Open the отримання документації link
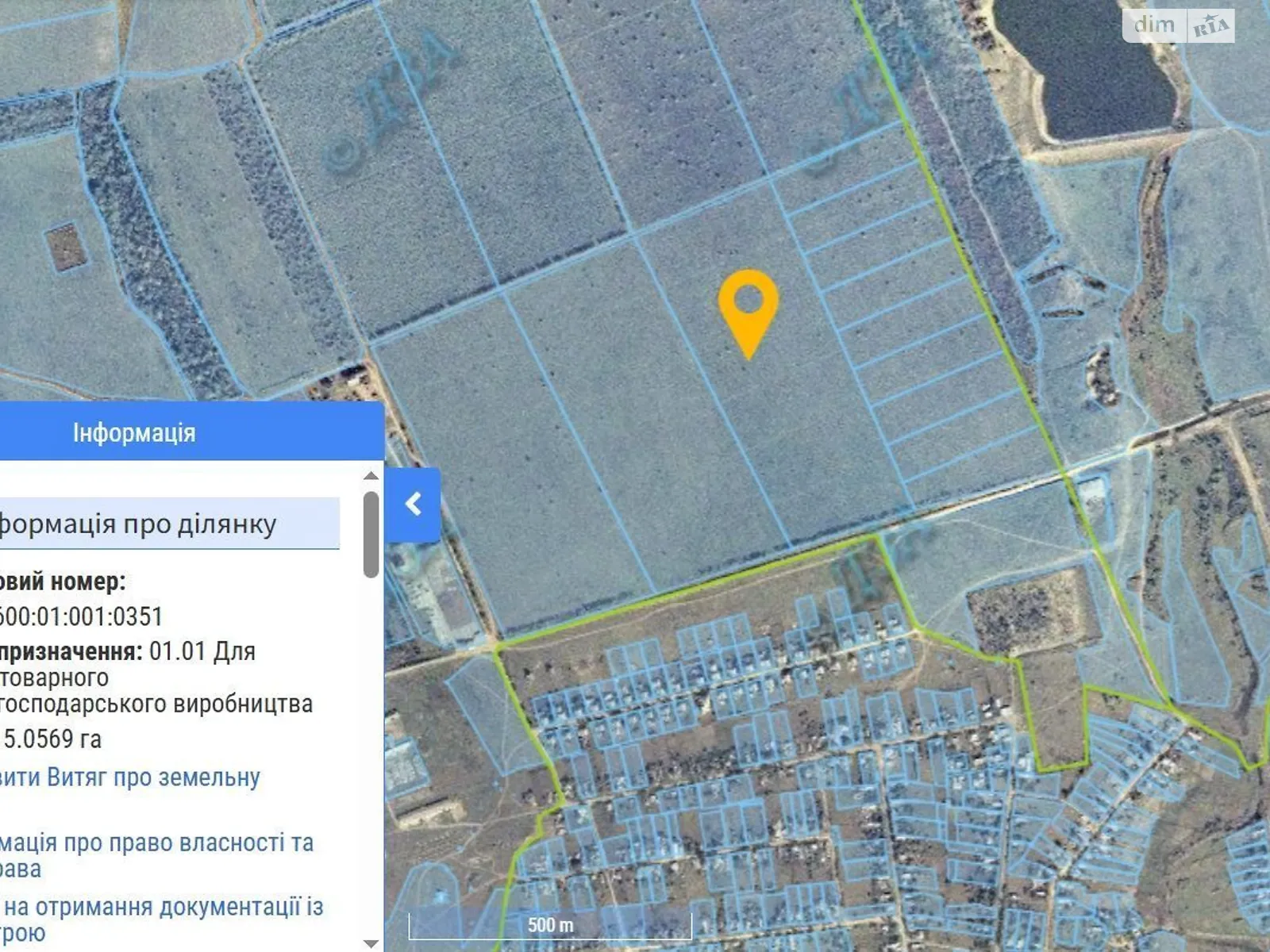This screenshot has height=952, width=1270. click(x=162, y=907)
